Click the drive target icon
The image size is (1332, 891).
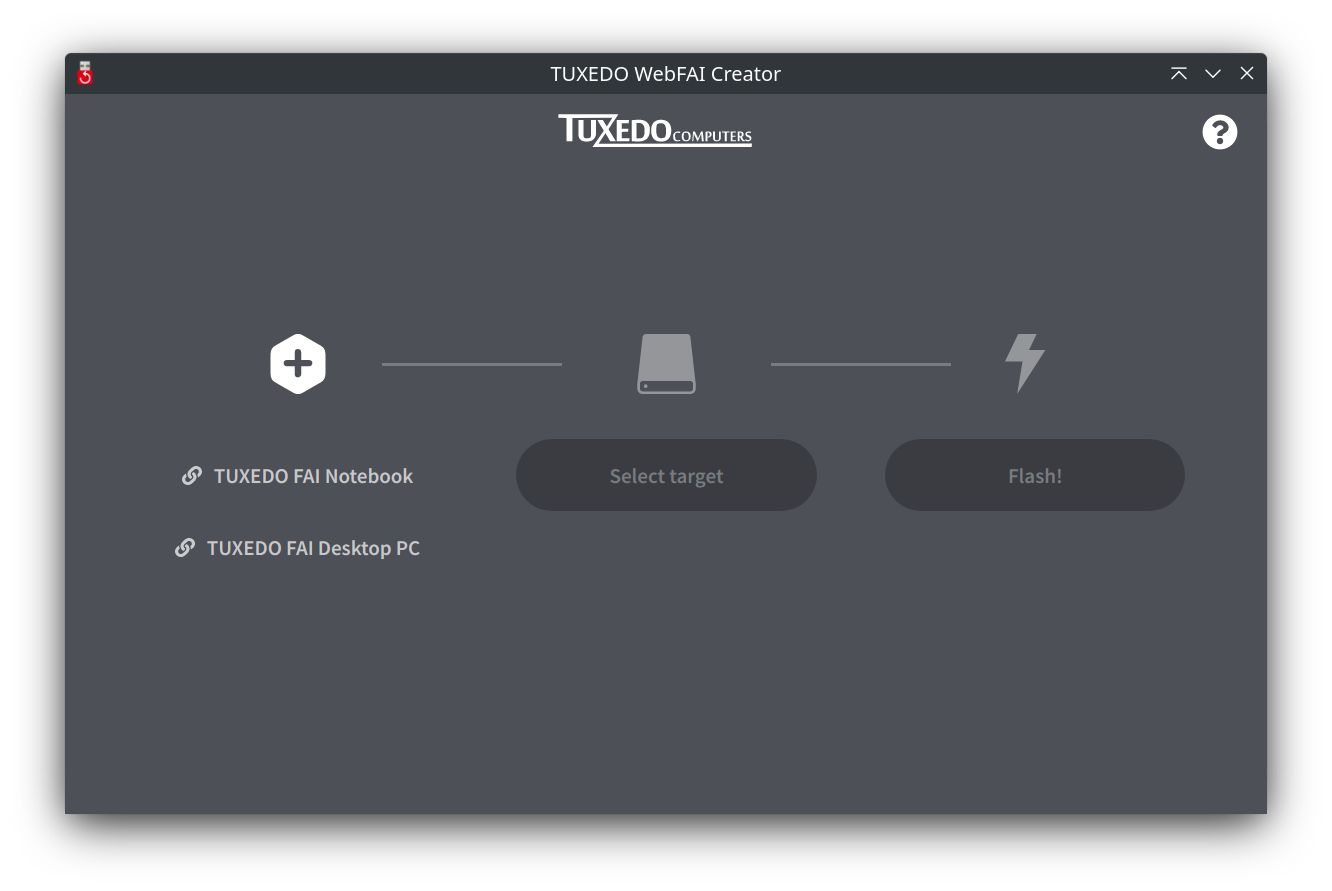pyautogui.click(x=666, y=364)
